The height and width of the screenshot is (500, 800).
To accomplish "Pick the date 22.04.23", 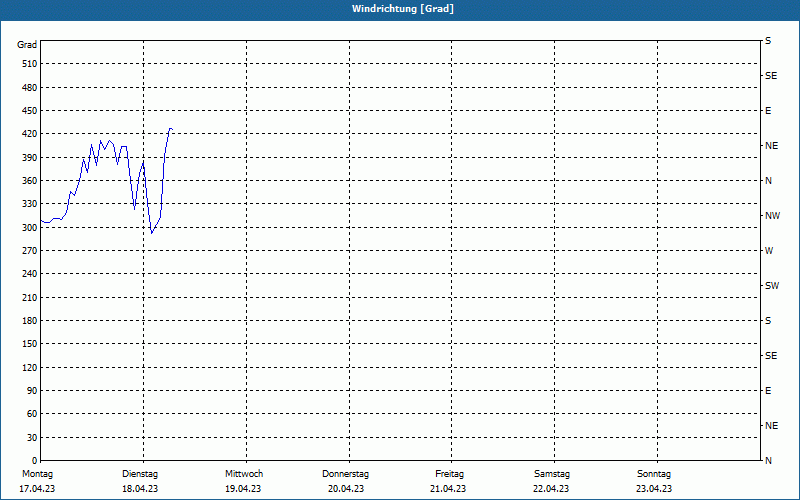I will (551, 489).
